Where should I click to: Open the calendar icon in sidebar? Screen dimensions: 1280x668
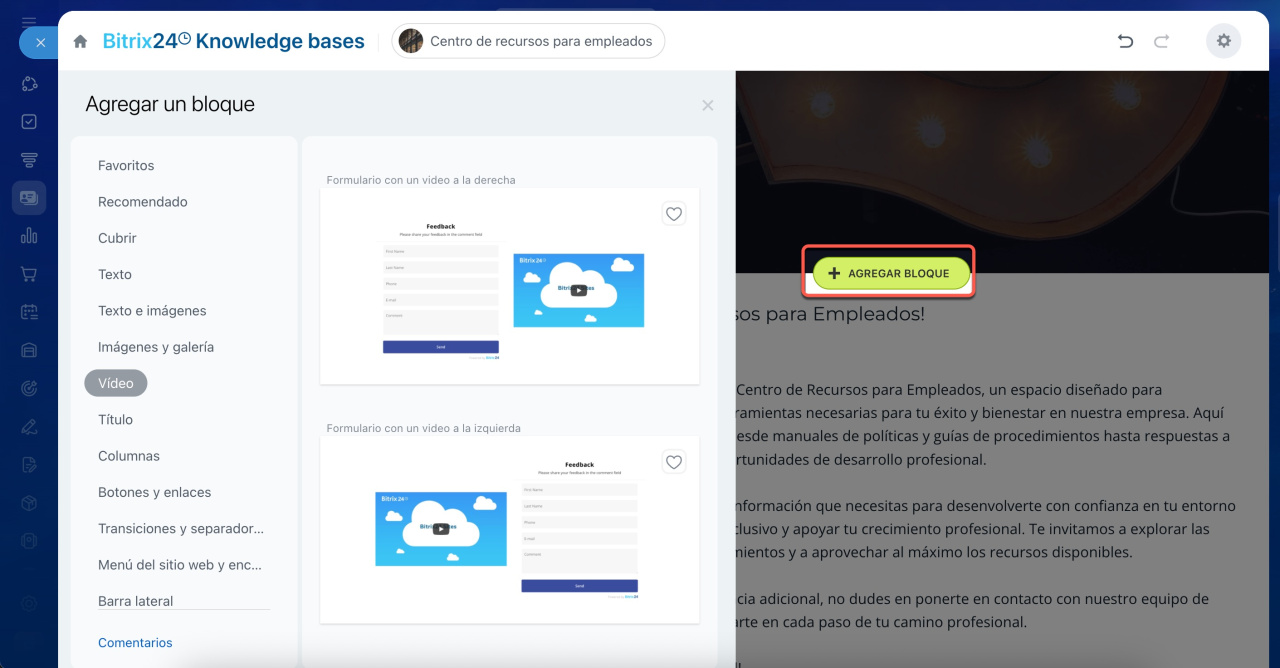point(29,312)
